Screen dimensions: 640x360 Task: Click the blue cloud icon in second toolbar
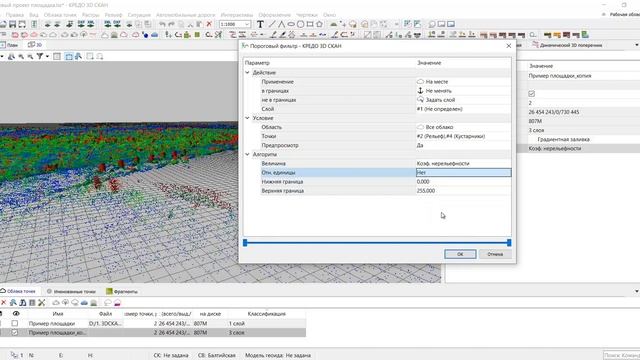[154, 35]
